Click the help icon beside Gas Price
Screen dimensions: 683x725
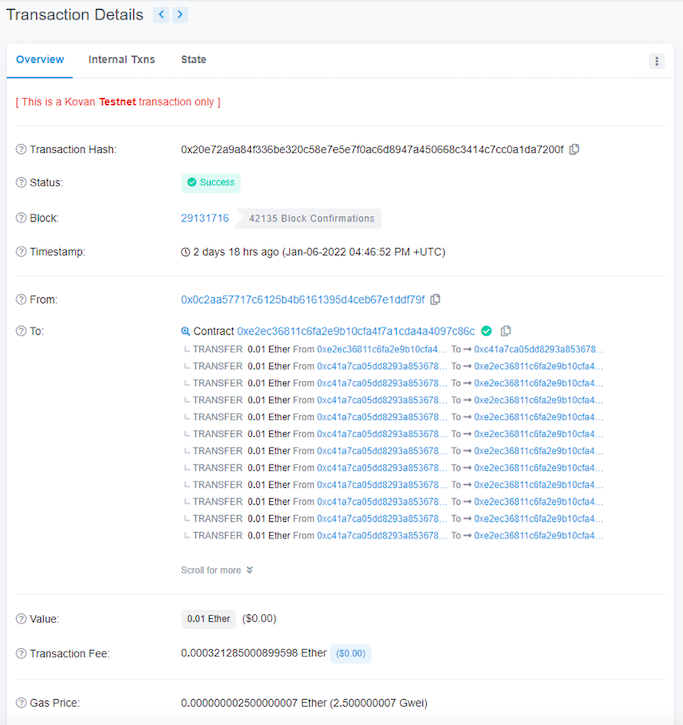(x=21, y=703)
